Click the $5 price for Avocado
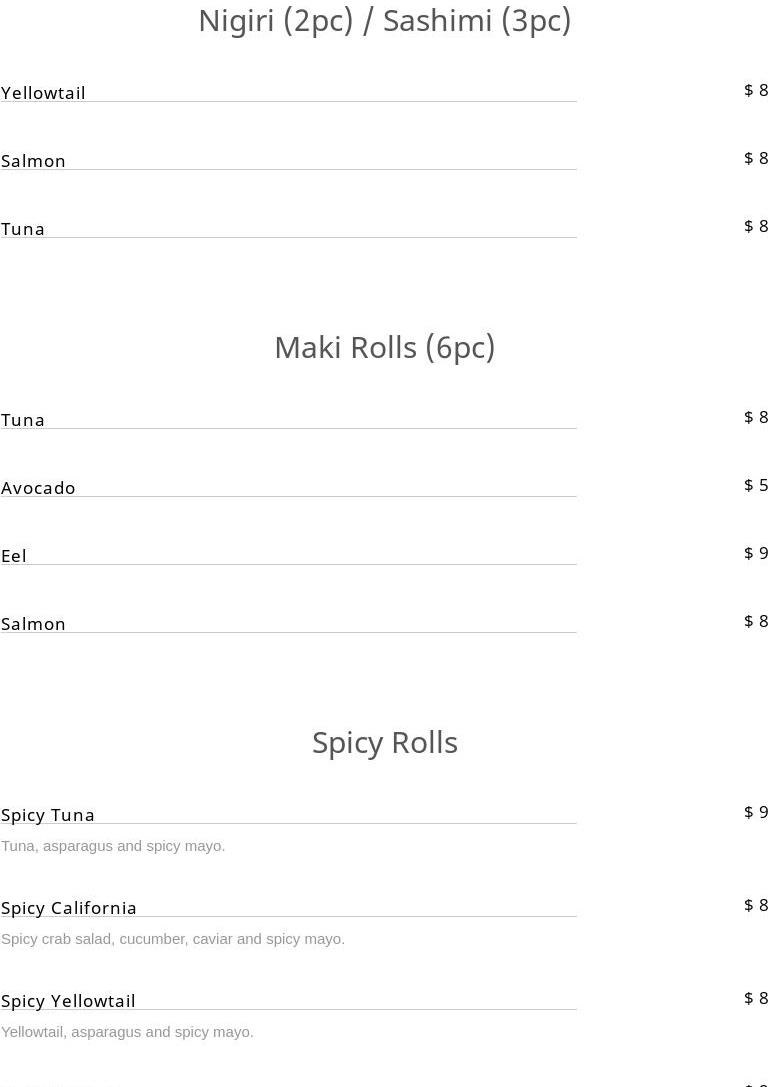770x1087 pixels. 756,485
